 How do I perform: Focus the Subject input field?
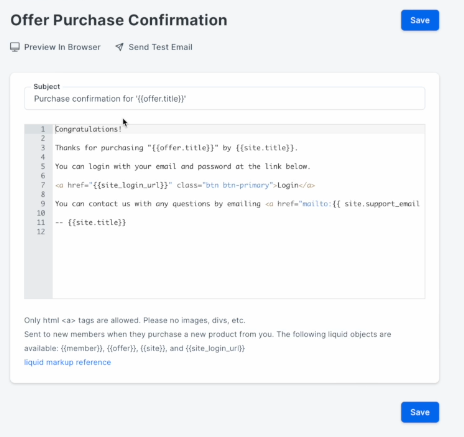224,99
